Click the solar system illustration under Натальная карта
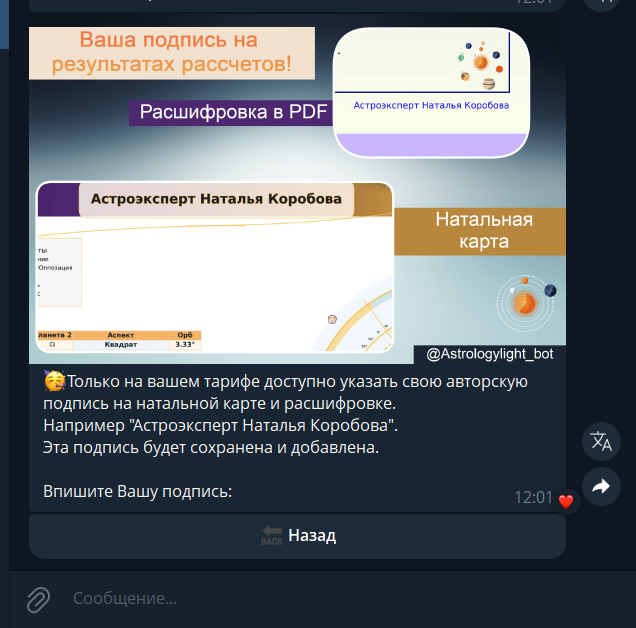Screen dimensions: 636x628 [526, 302]
